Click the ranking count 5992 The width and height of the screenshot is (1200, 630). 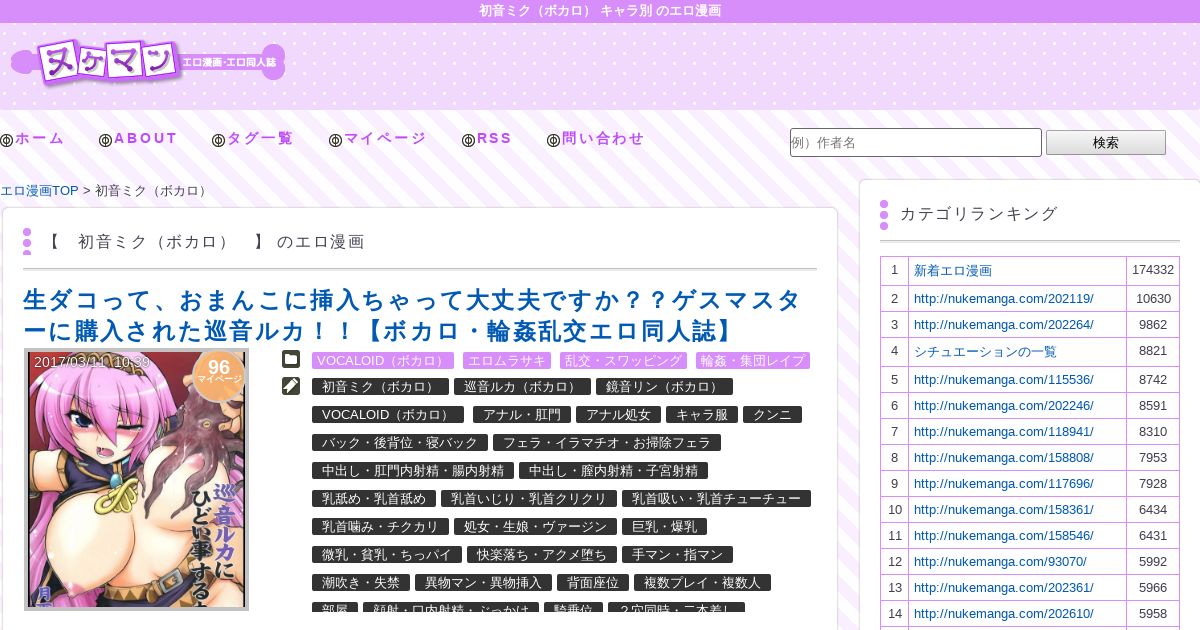pyautogui.click(x=1153, y=561)
